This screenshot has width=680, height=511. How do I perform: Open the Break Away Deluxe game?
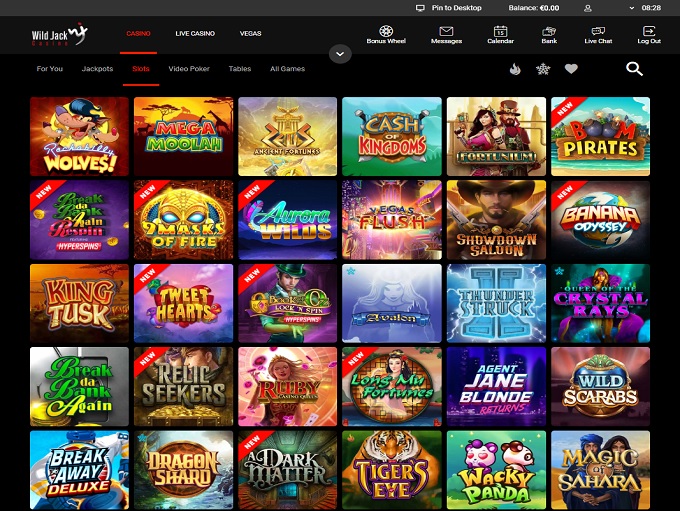(79, 470)
